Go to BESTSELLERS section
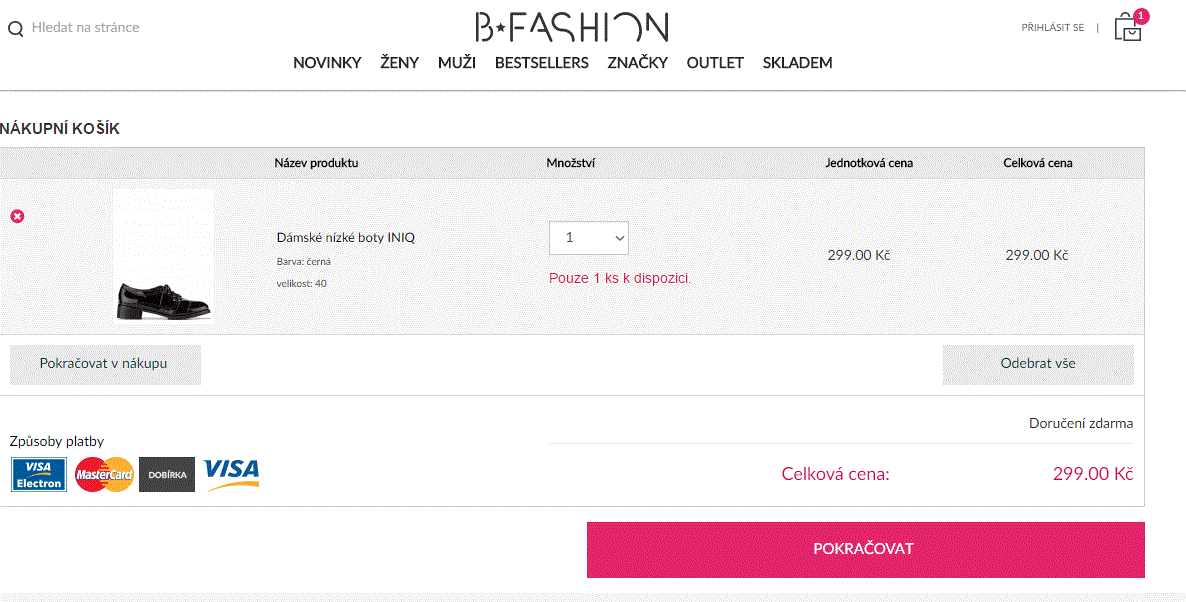This screenshot has height=602, width=1186. 542,63
